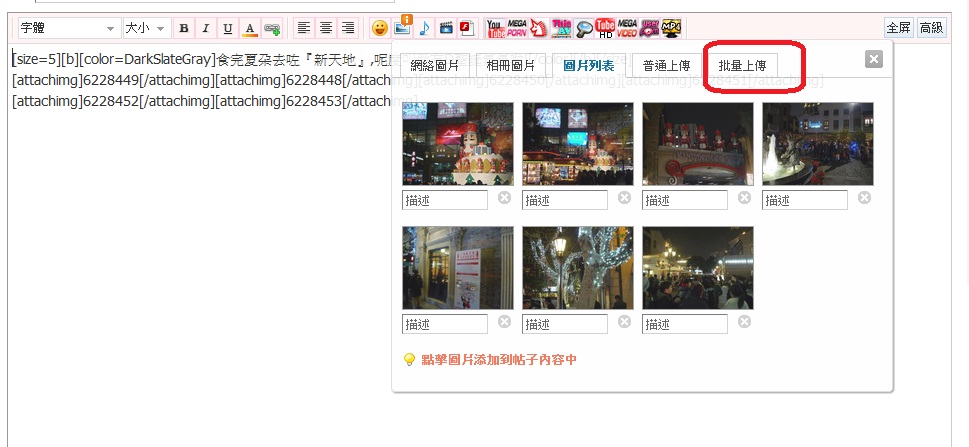Click the YouTube embed icon

[x=496, y=28]
